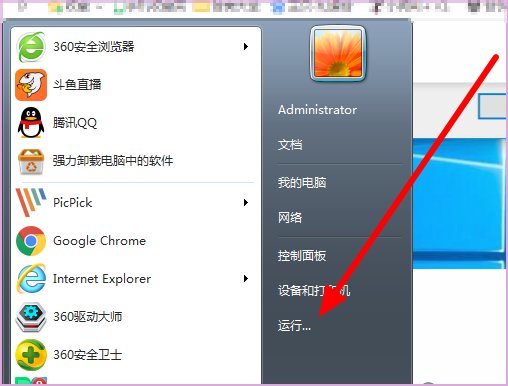Expand the Internet Explorer submenu arrow

[246, 278]
